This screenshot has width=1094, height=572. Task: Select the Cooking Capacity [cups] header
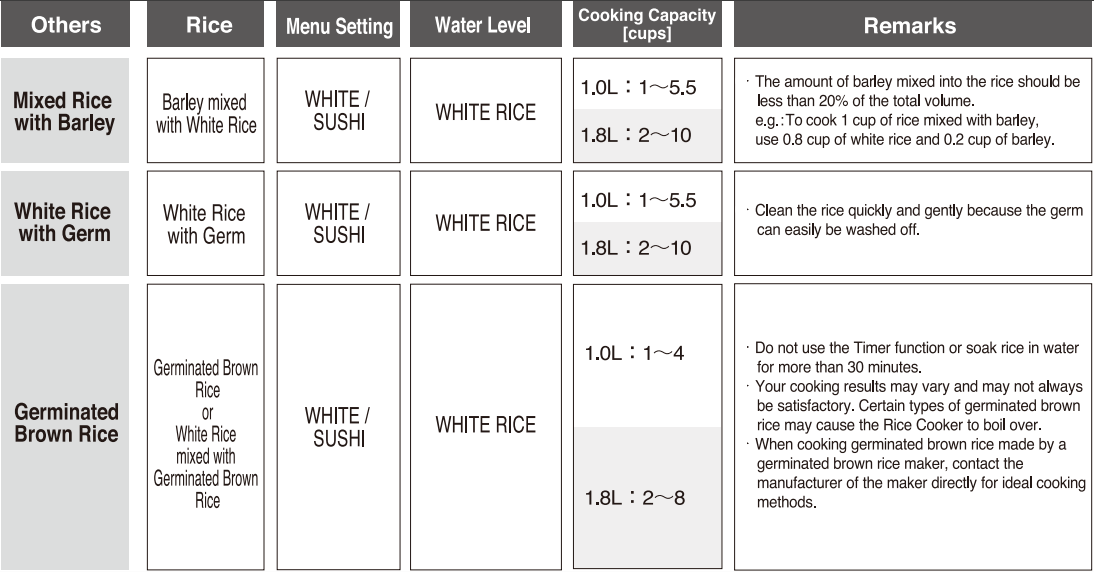[647, 24]
